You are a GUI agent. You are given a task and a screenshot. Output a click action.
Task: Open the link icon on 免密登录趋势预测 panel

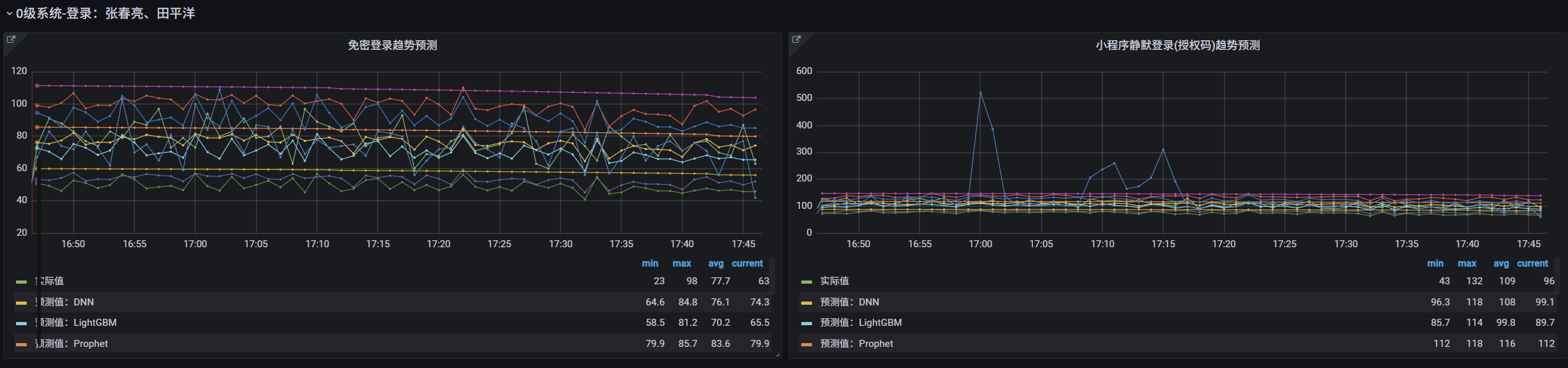[11, 40]
